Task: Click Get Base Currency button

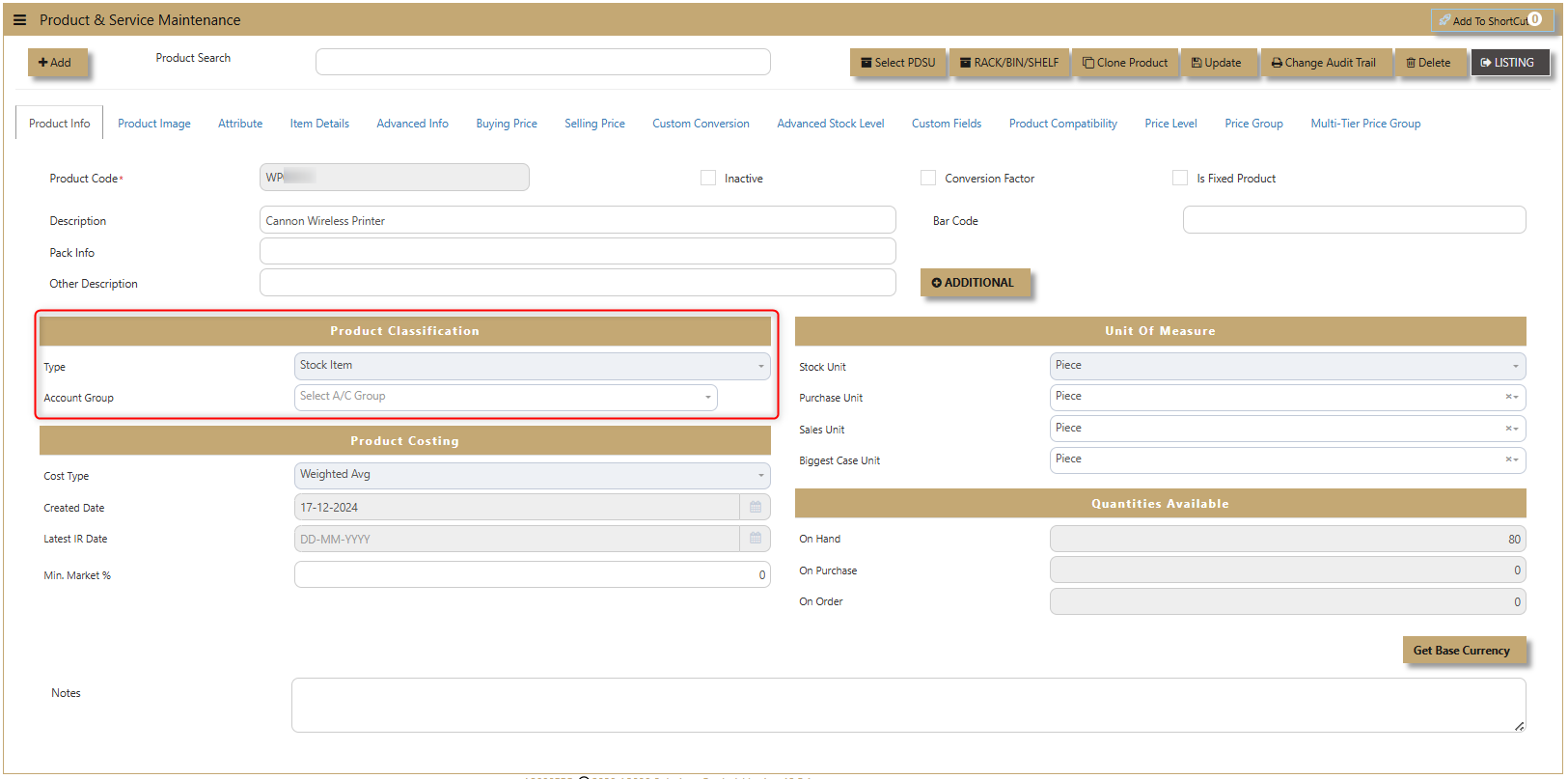Action: (x=1464, y=651)
